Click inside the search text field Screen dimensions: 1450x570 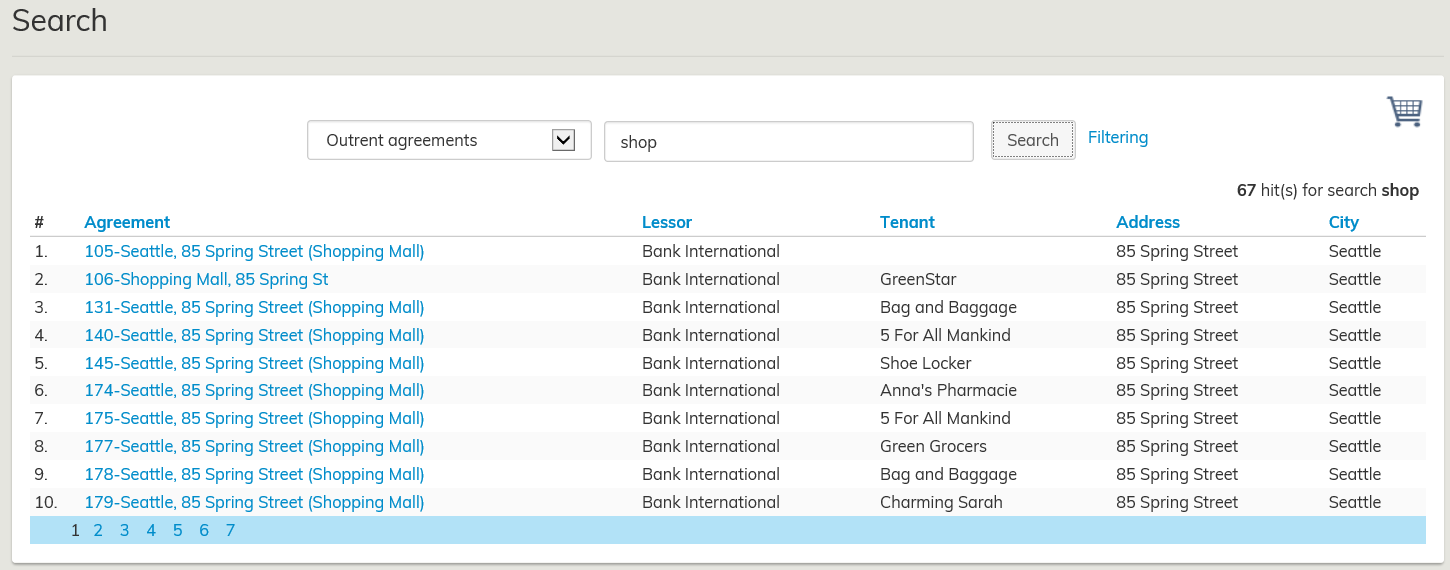[788, 142]
